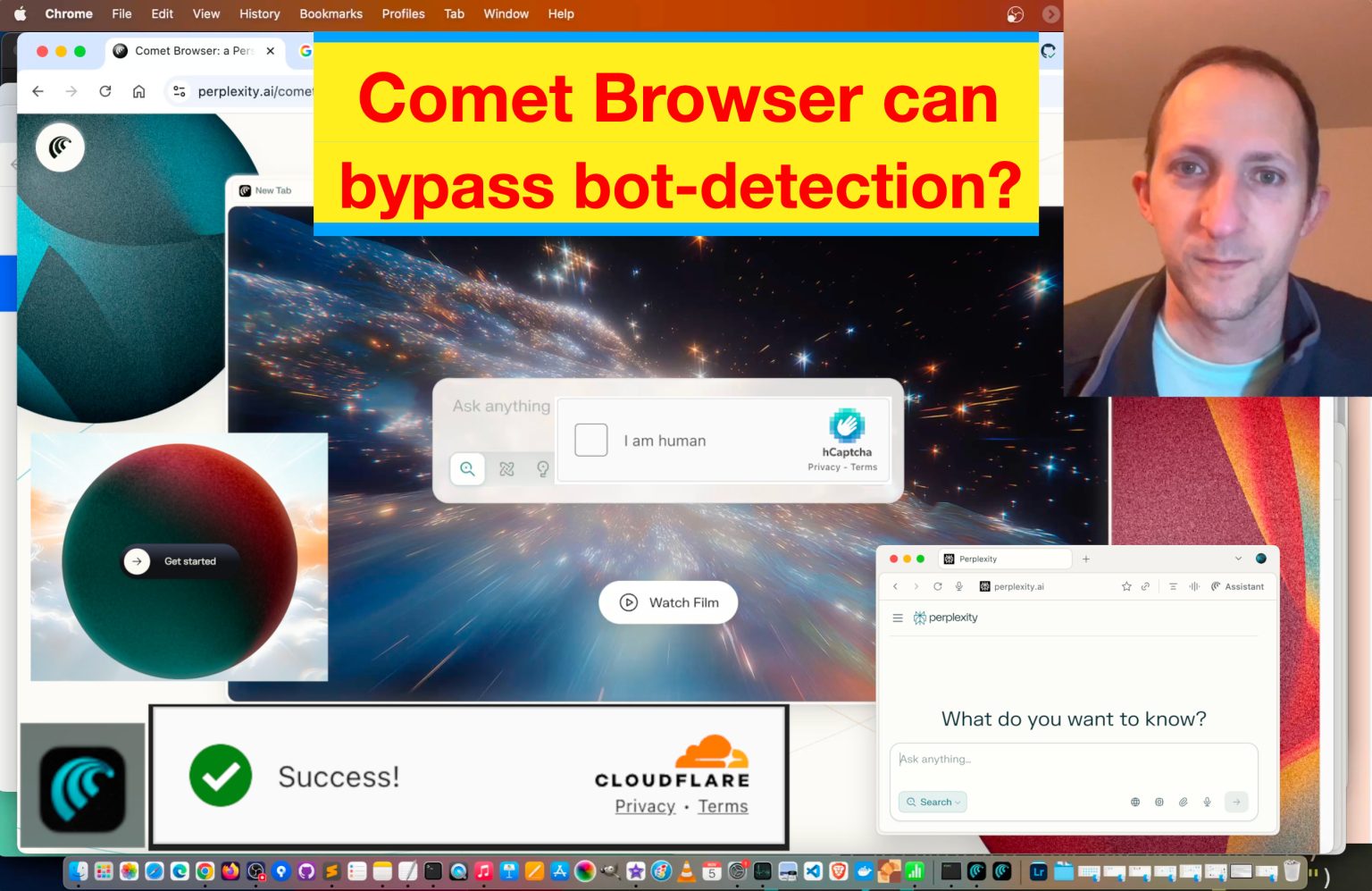Image resolution: width=1372 pixels, height=891 pixels.
Task: Click the hCaptcha logo in the widget
Action: pos(846,425)
